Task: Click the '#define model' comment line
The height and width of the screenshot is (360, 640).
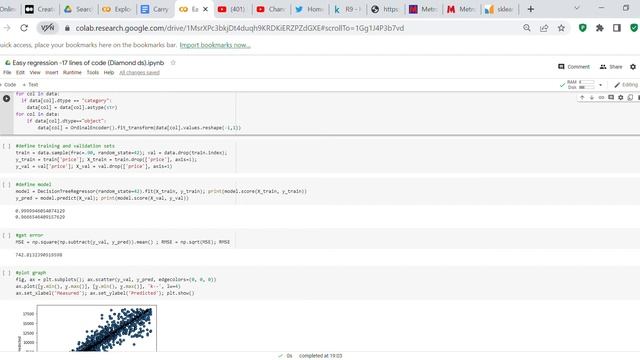Action: [33, 184]
